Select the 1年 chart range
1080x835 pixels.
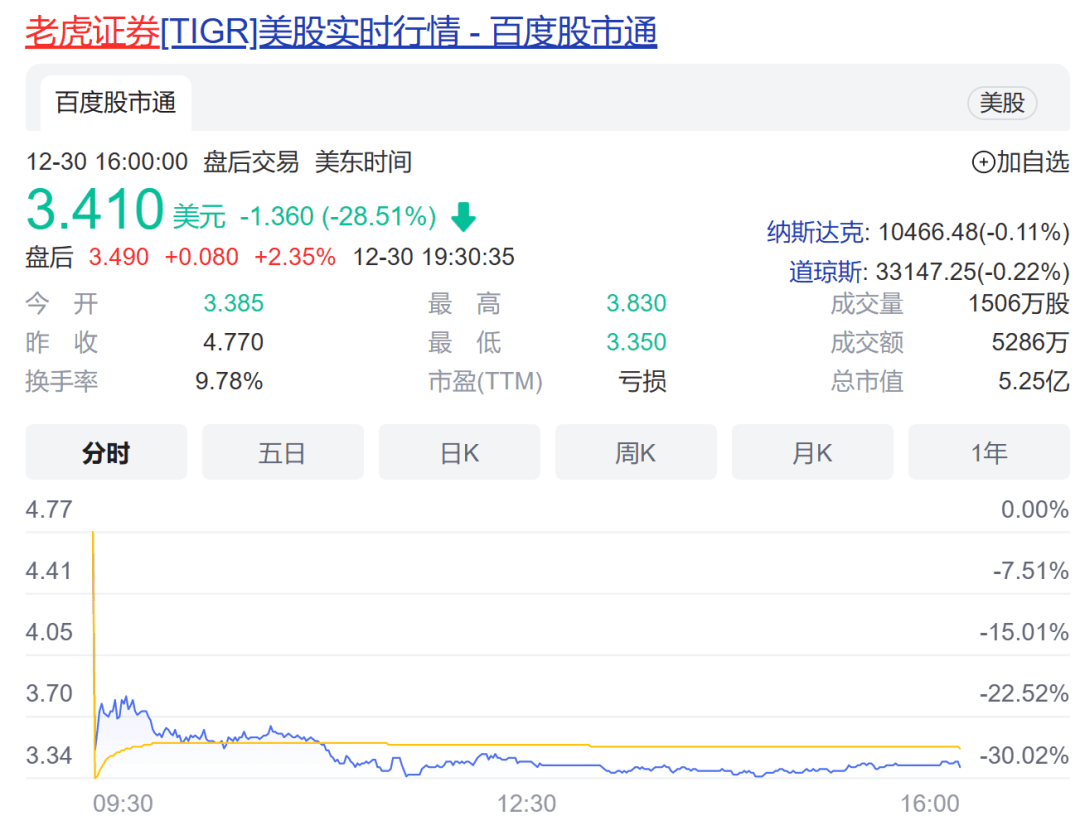click(988, 453)
